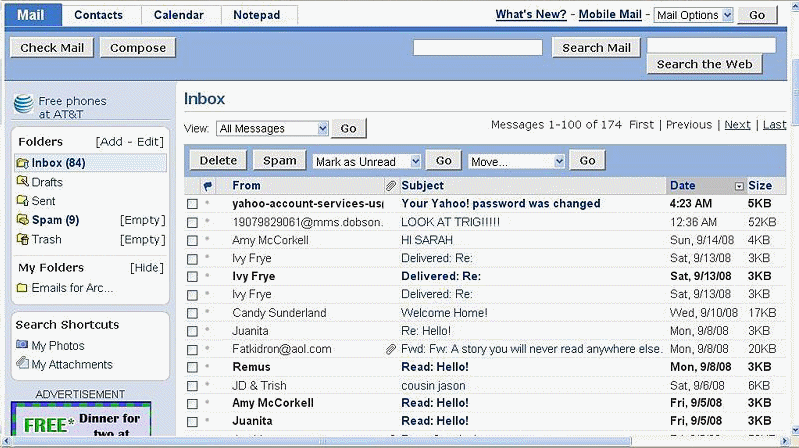Select checkbox for cousin jason message
The image size is (799, 448).
[x=192, y=386]
